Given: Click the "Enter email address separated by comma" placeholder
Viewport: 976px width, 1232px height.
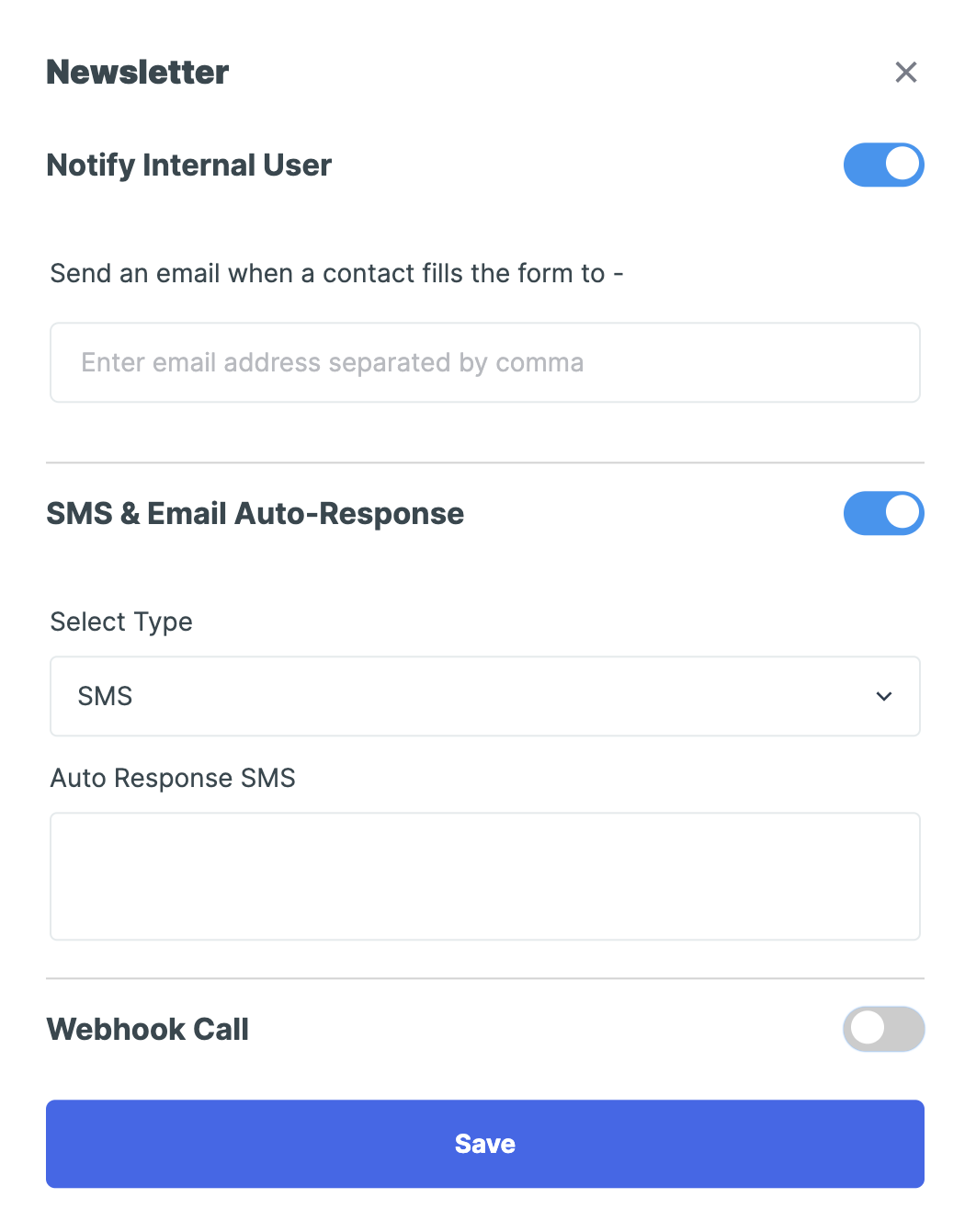Looking at the screenshot, I should [x=332, y=363].
